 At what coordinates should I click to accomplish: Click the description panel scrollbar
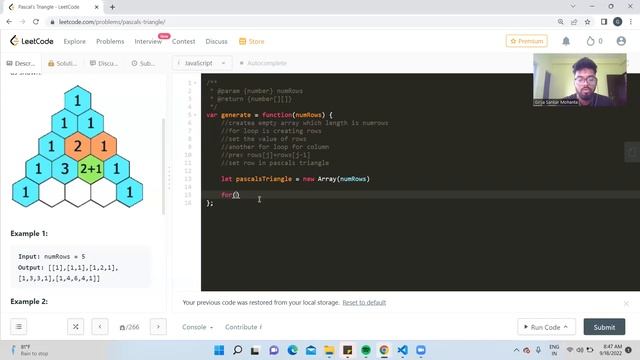click(164, 166)
